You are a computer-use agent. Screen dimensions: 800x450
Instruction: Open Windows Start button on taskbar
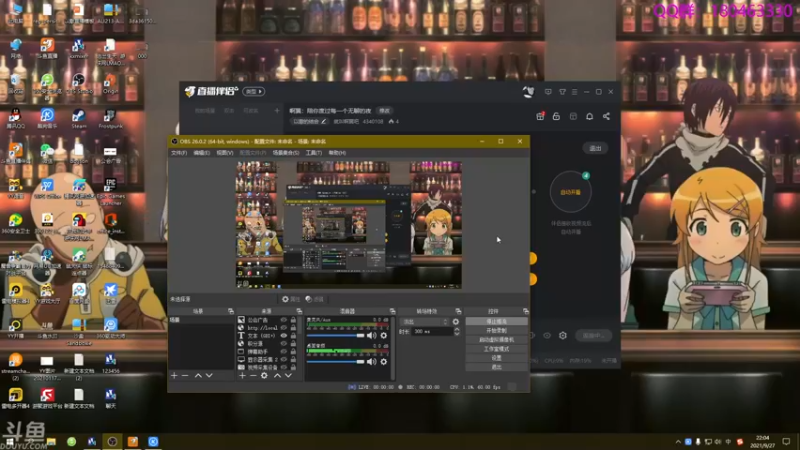pyautogui.click(x=10, y=442)
